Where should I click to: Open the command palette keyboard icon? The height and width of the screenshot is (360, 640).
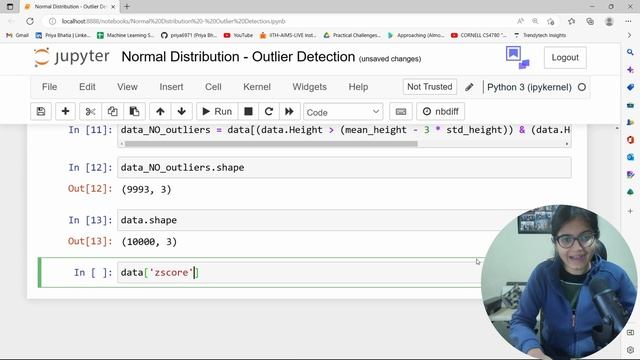401,111
